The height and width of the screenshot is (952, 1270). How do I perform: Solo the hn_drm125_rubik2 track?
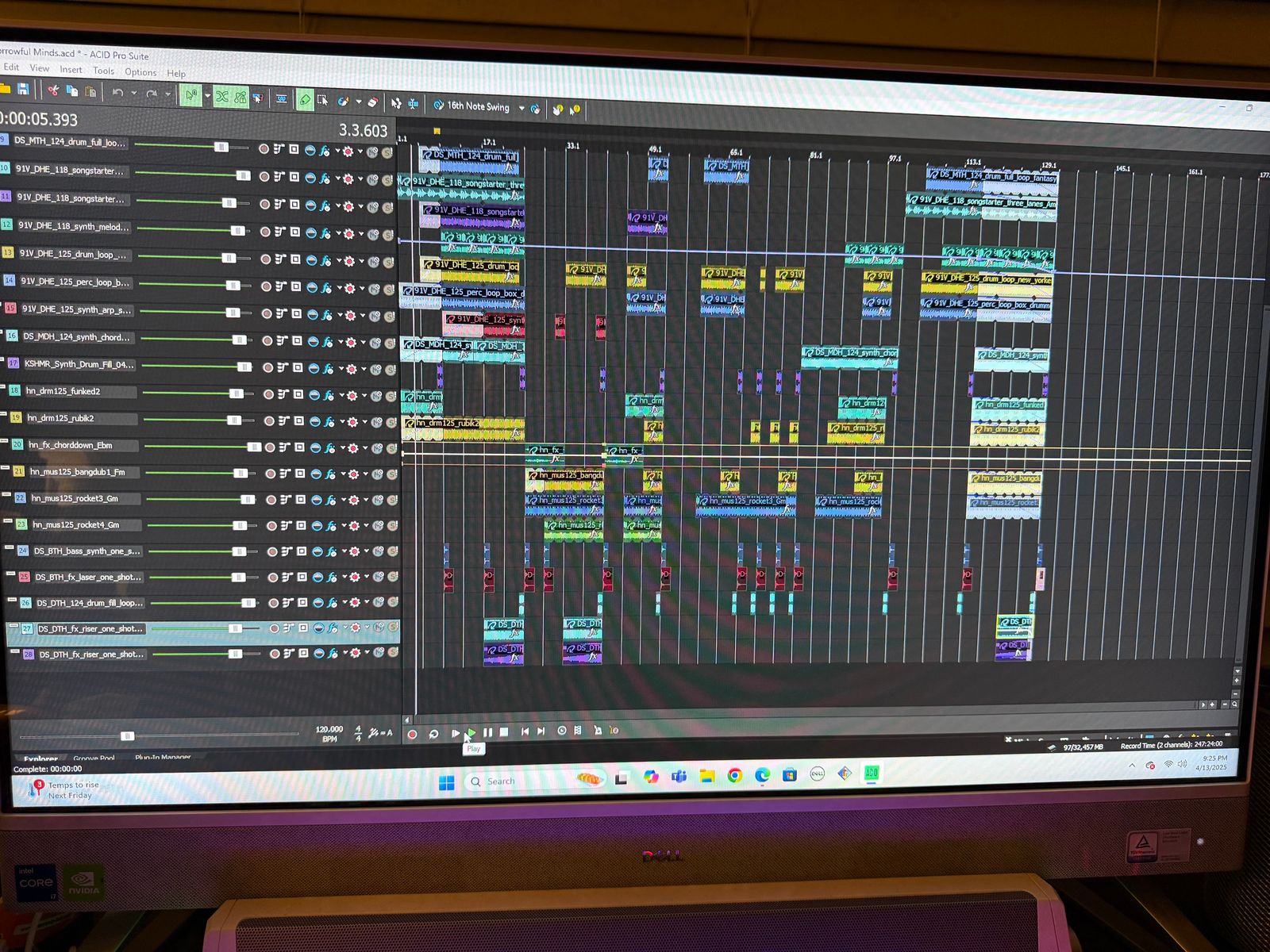click(391, 422)
